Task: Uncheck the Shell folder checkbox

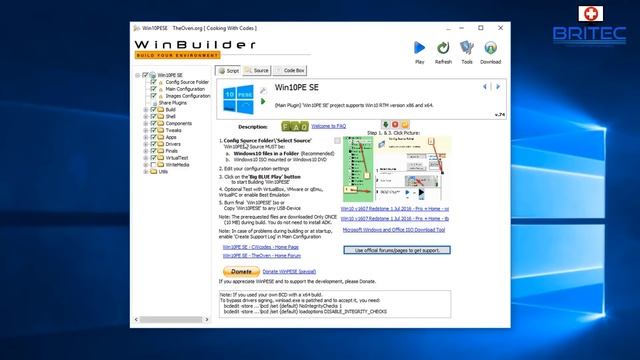Action: [153, 116]
